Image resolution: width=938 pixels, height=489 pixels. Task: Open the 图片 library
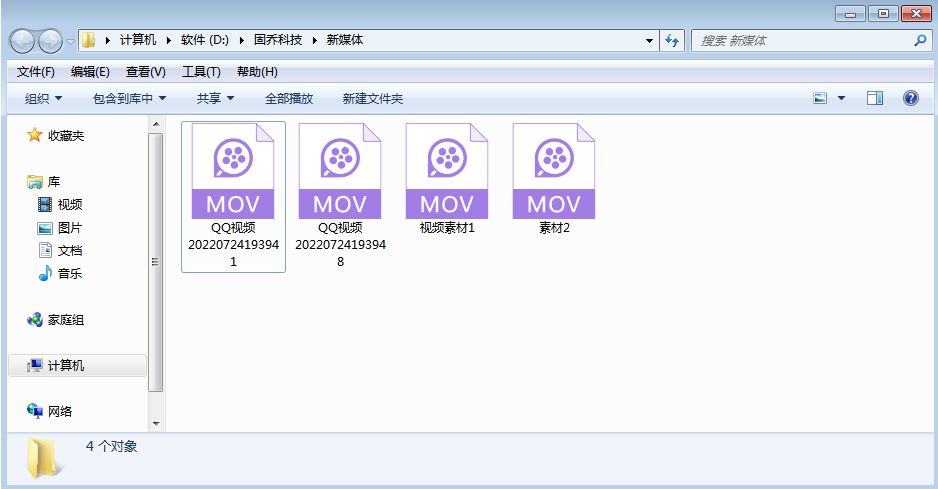[60, 227]
